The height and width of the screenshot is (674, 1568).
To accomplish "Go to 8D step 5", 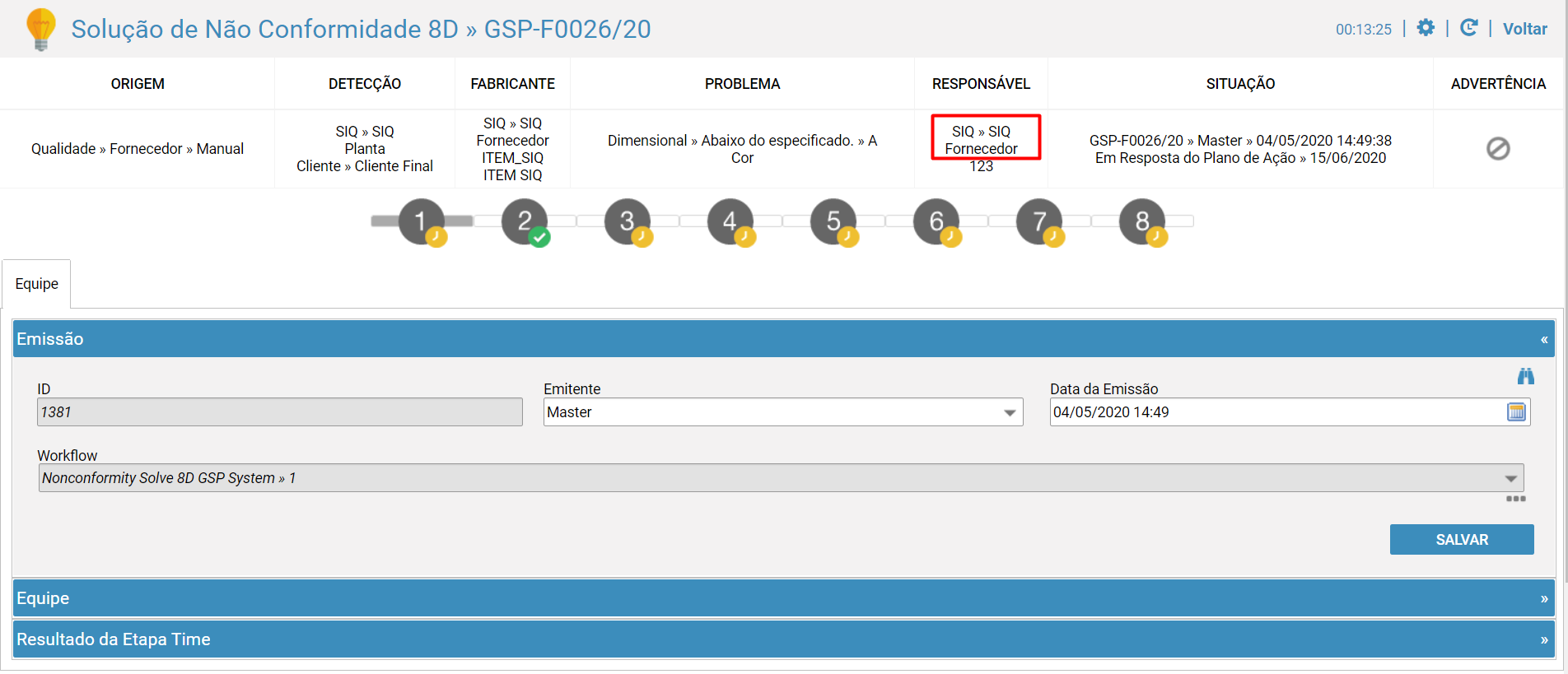I will point(833,221).
